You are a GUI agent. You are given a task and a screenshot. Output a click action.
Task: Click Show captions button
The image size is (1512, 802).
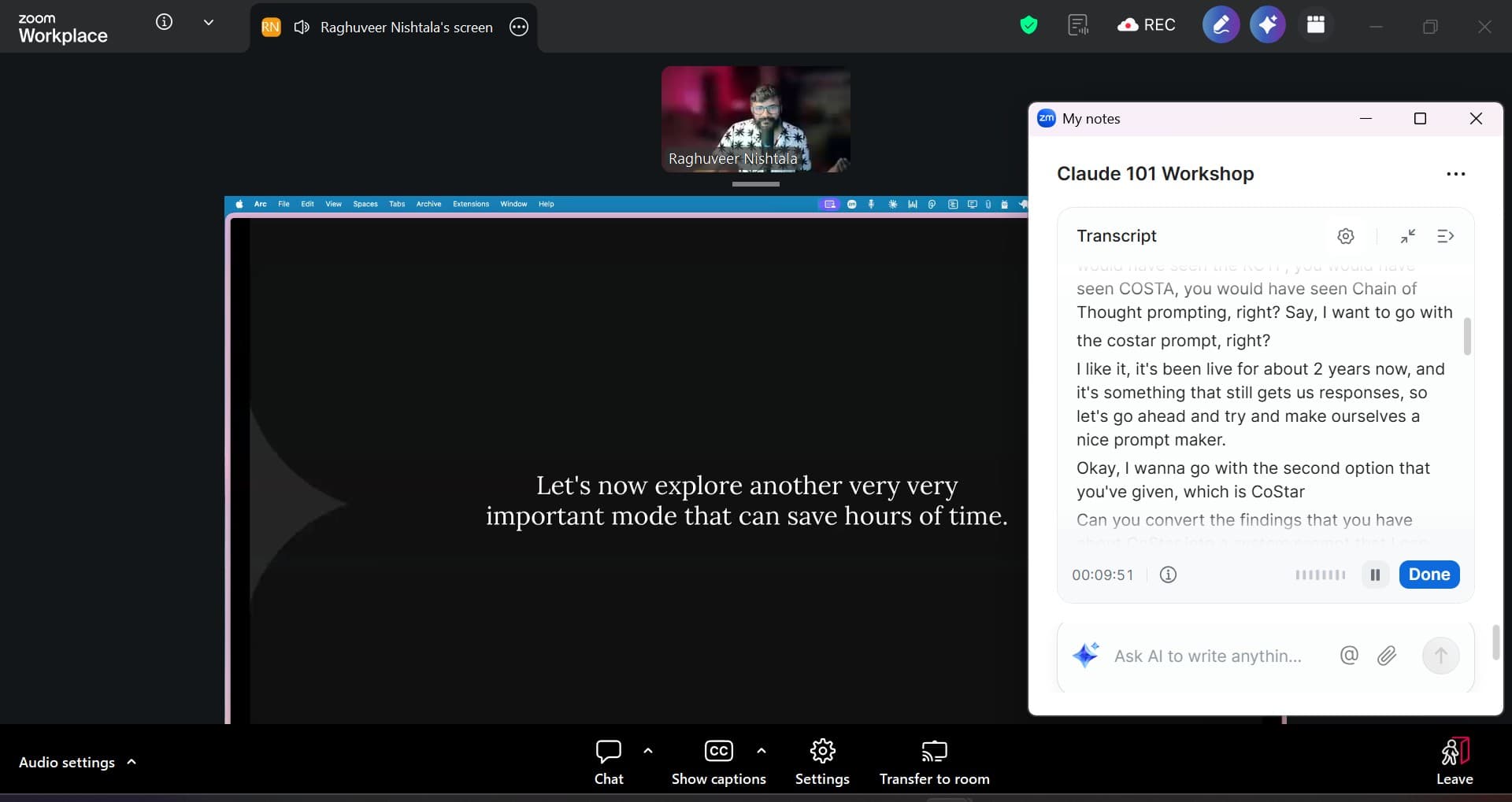[x=718, y=762]
